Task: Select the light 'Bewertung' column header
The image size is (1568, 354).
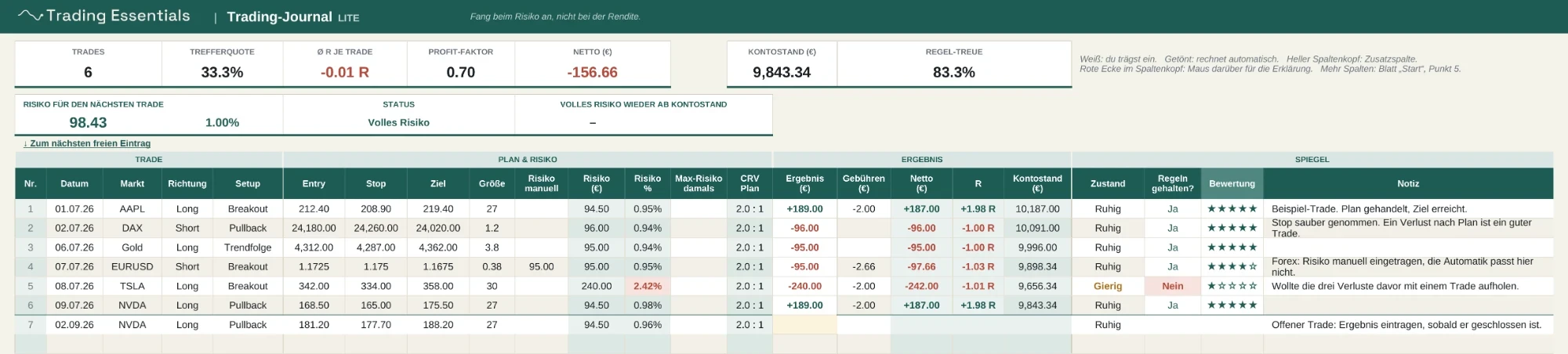Action: pos(1232,183)
